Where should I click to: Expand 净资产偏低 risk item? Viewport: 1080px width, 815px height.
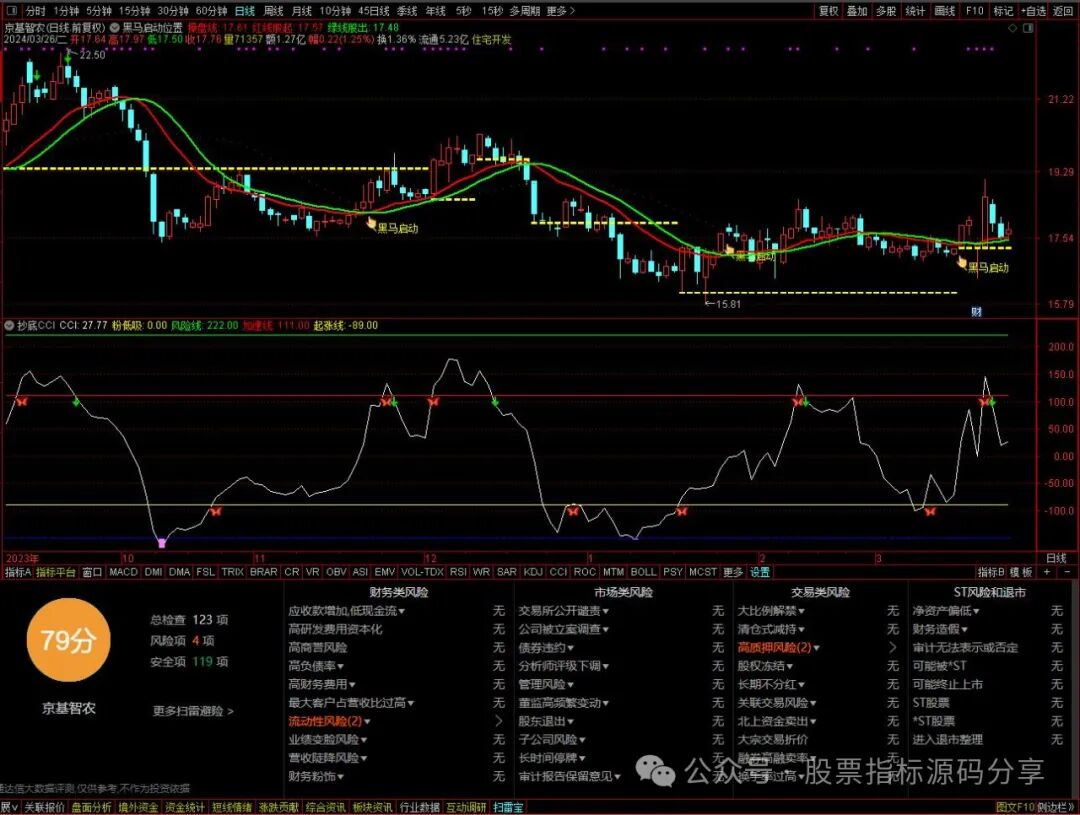click(946, 611)
